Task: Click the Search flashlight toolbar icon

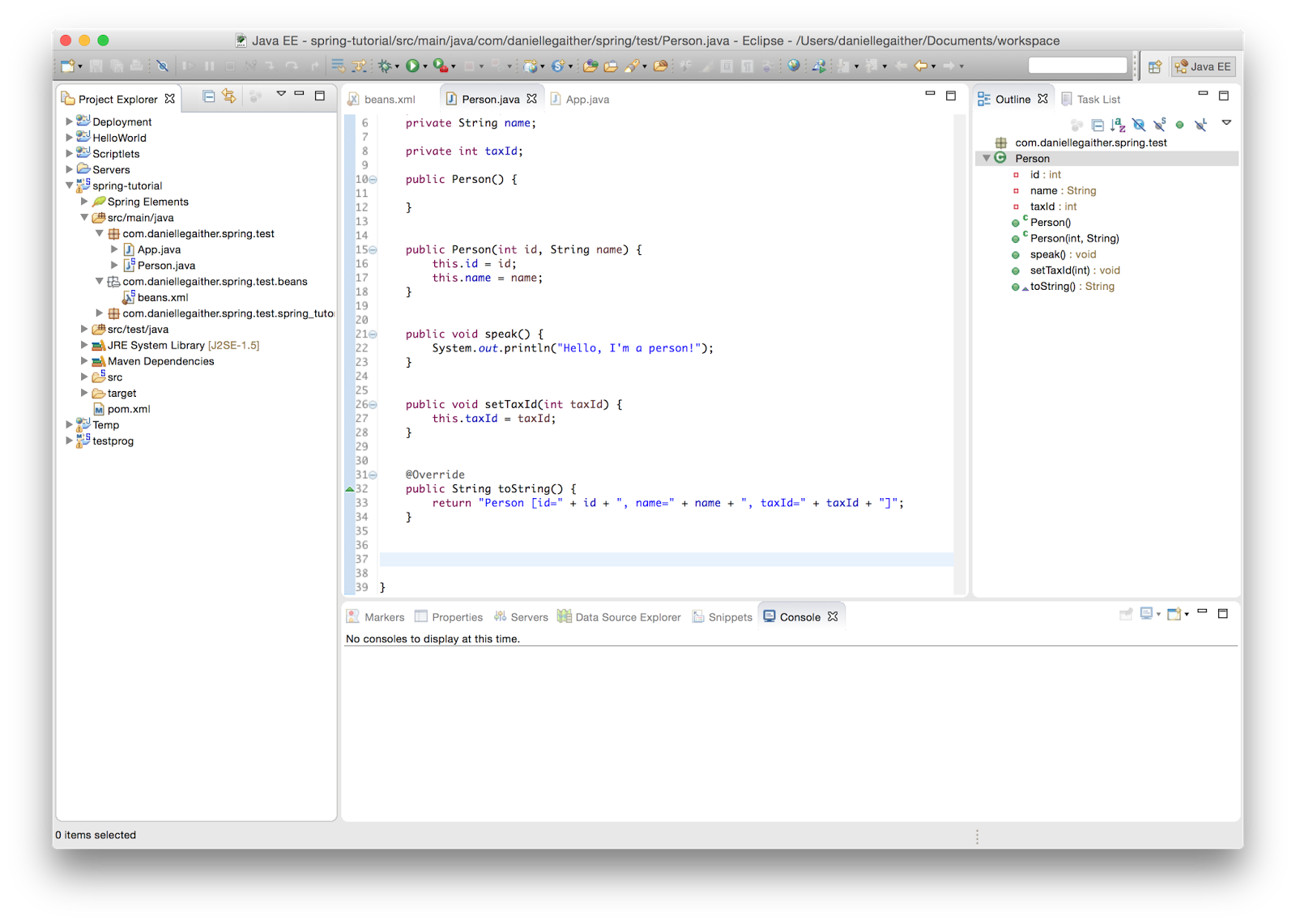Action: tap(633, 66)
